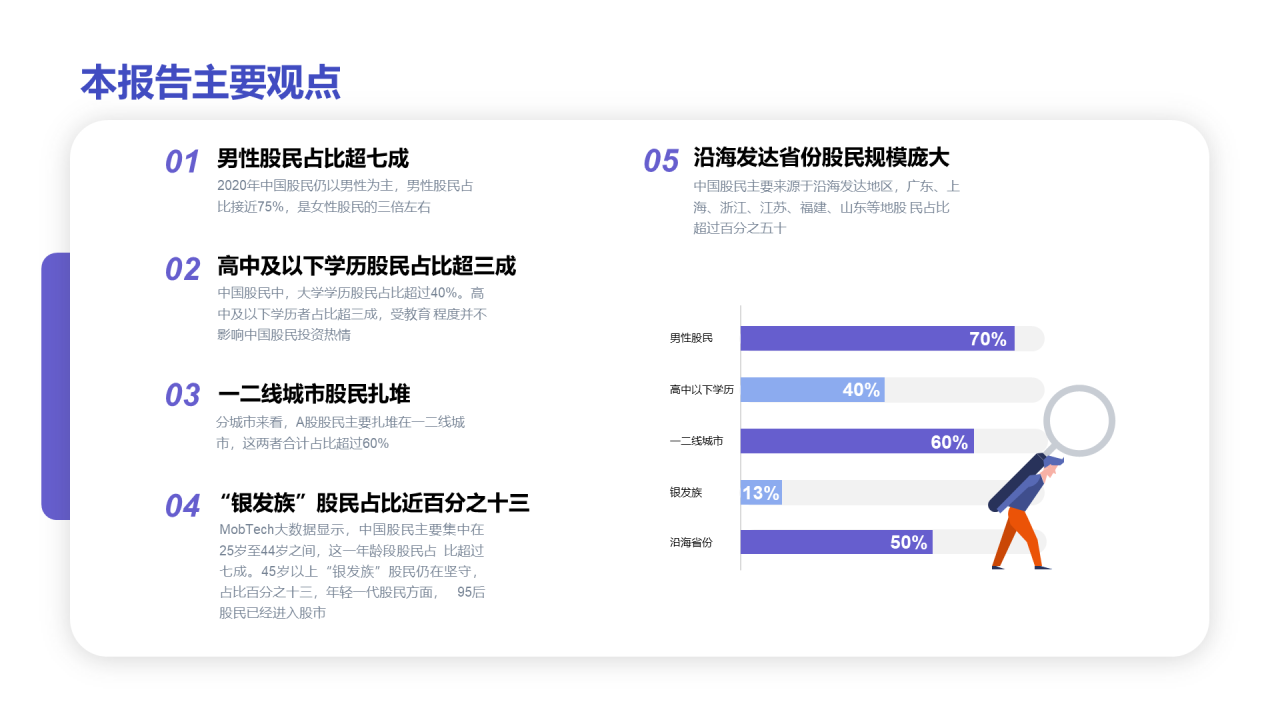Image resolution: width=1280 pixels, height=720 pixels.
Task: Click the heading 男性股民占比超七成
Action: [x=313, y=158]
